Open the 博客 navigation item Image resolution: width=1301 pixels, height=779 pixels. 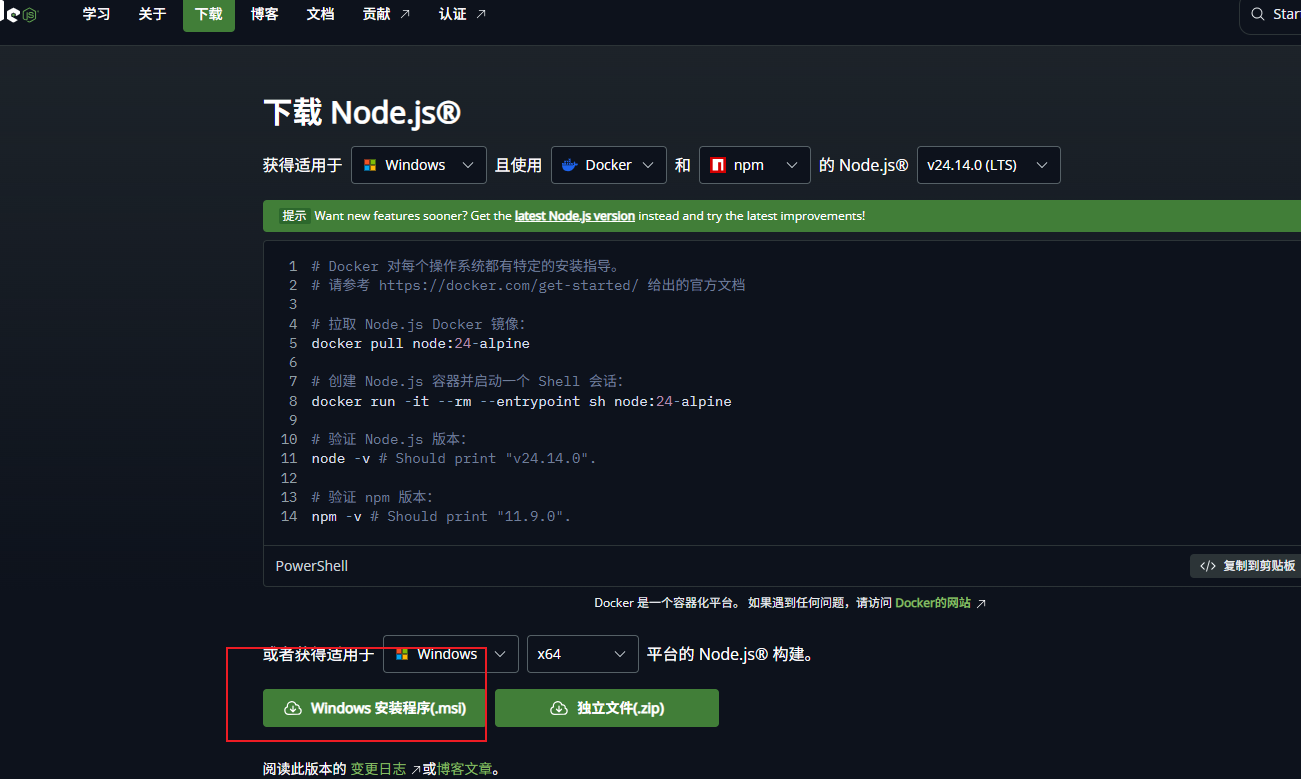265,14
